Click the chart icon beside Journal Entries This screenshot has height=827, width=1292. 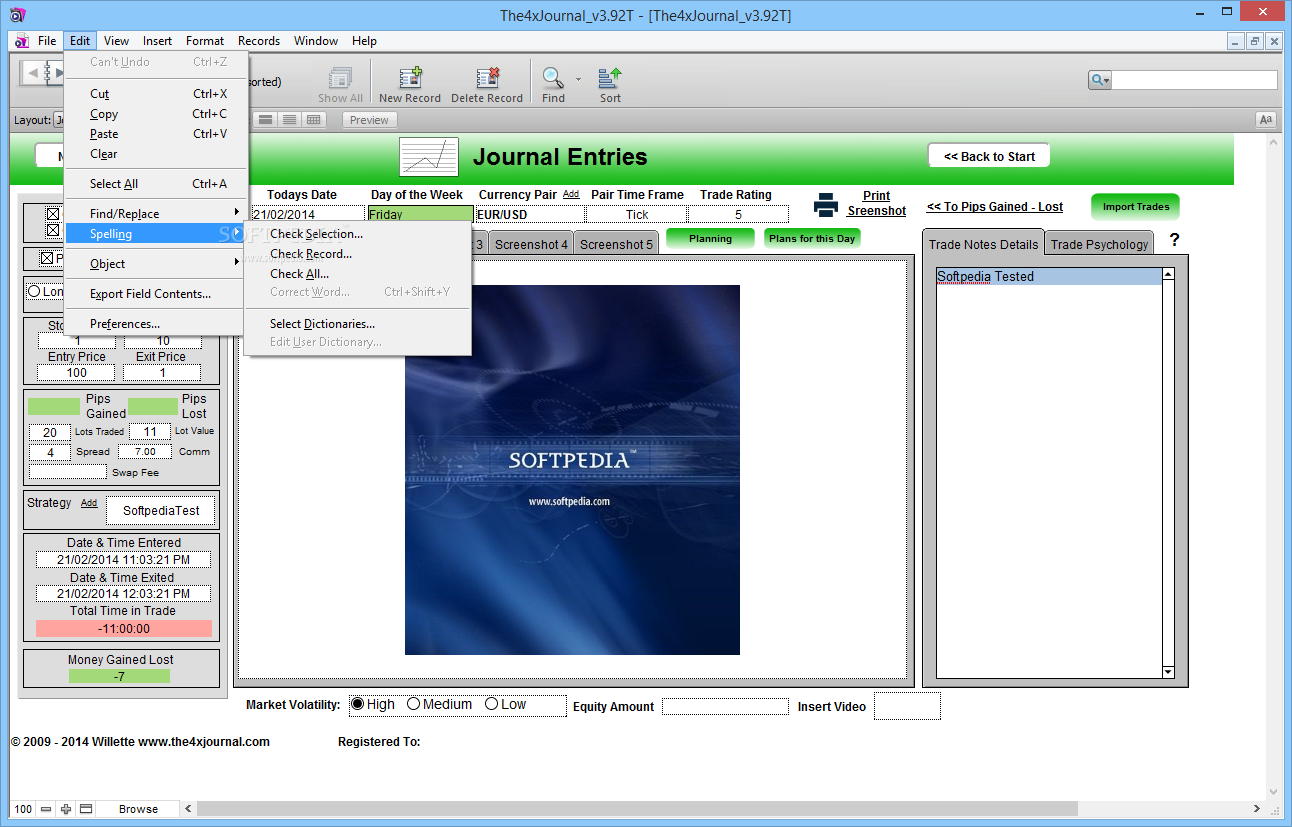pos(429,157)
